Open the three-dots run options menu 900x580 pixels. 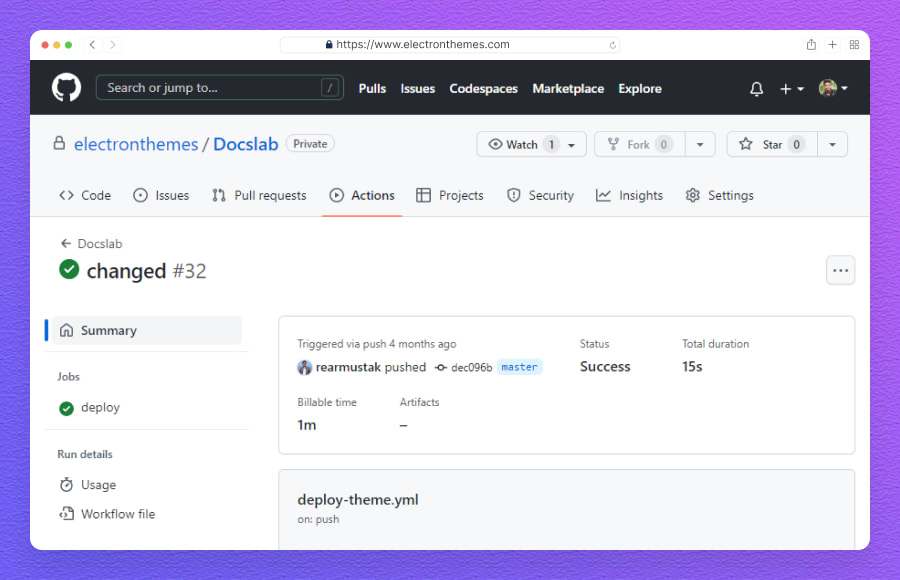pos(840,270)
